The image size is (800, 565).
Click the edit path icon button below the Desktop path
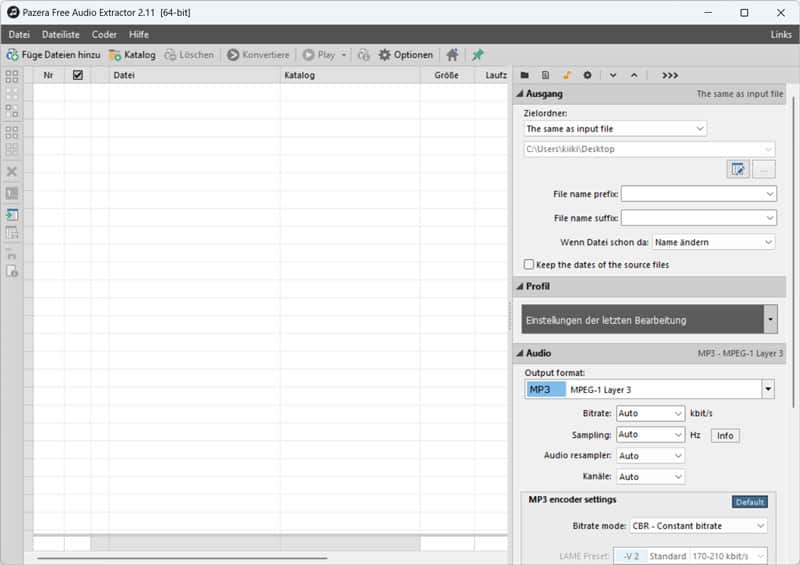(738, 169)
